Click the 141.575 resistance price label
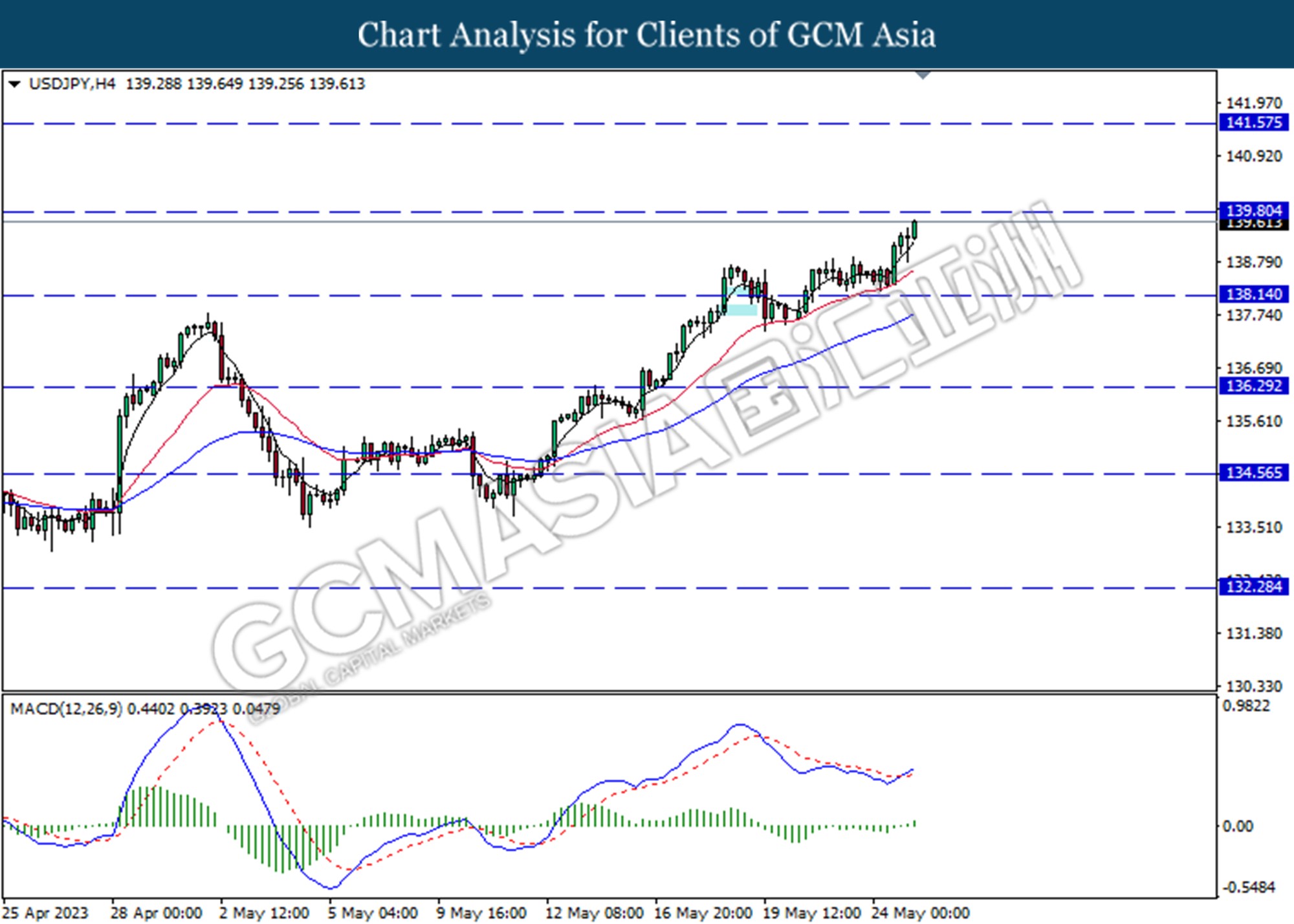Viewport: 1294px width, 924px height. 1254,122
